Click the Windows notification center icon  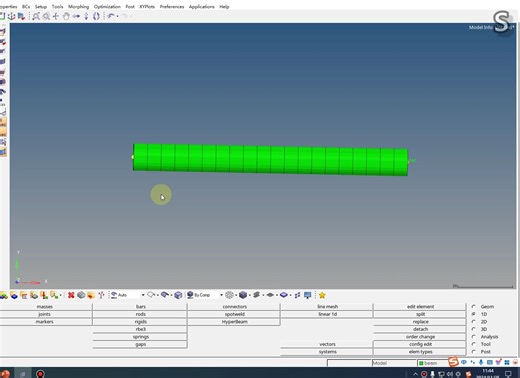pyautogui.click(x=508, y=374)
